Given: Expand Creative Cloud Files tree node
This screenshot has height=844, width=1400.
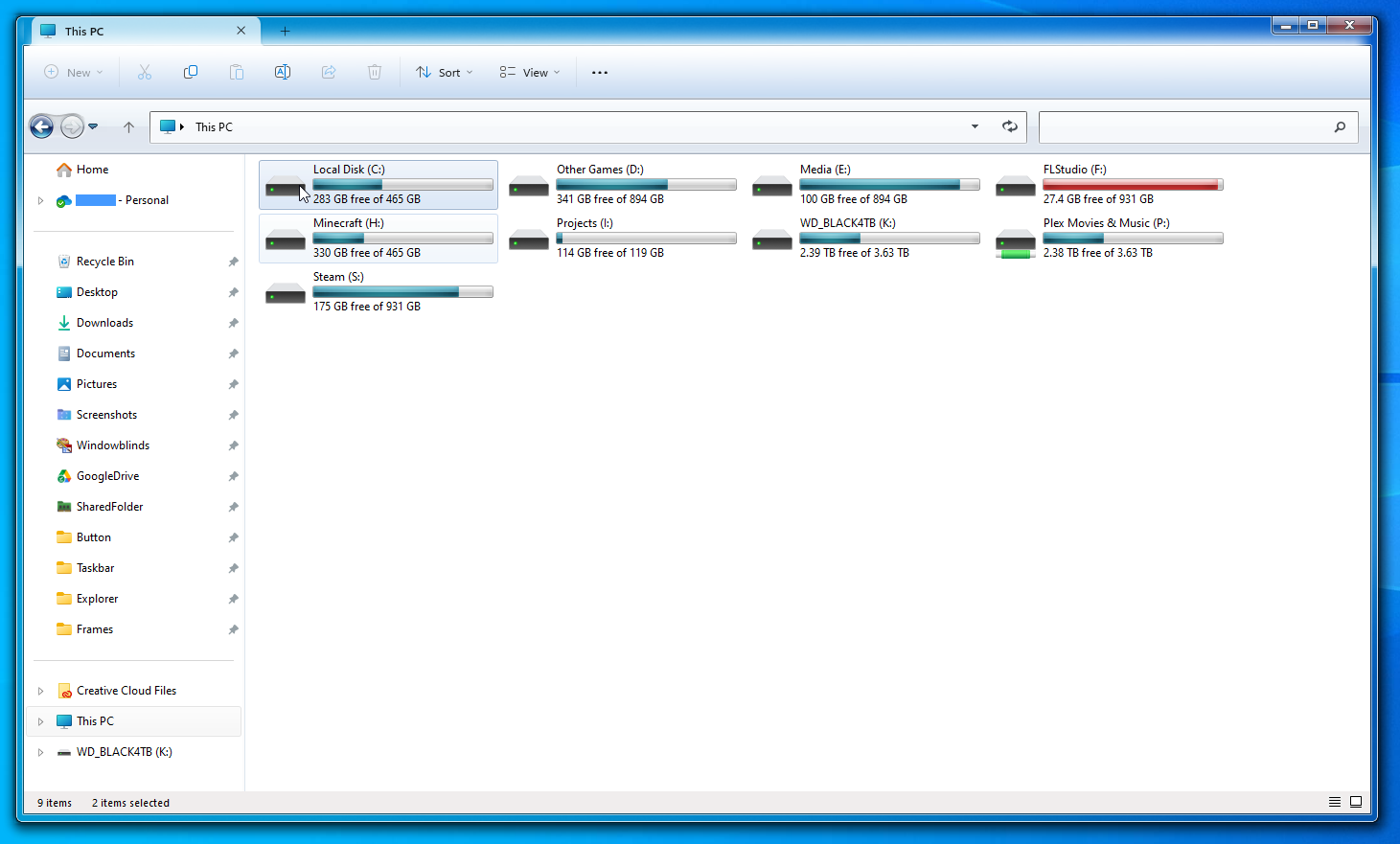Looking at the screenshot, I should coord(40,691).
